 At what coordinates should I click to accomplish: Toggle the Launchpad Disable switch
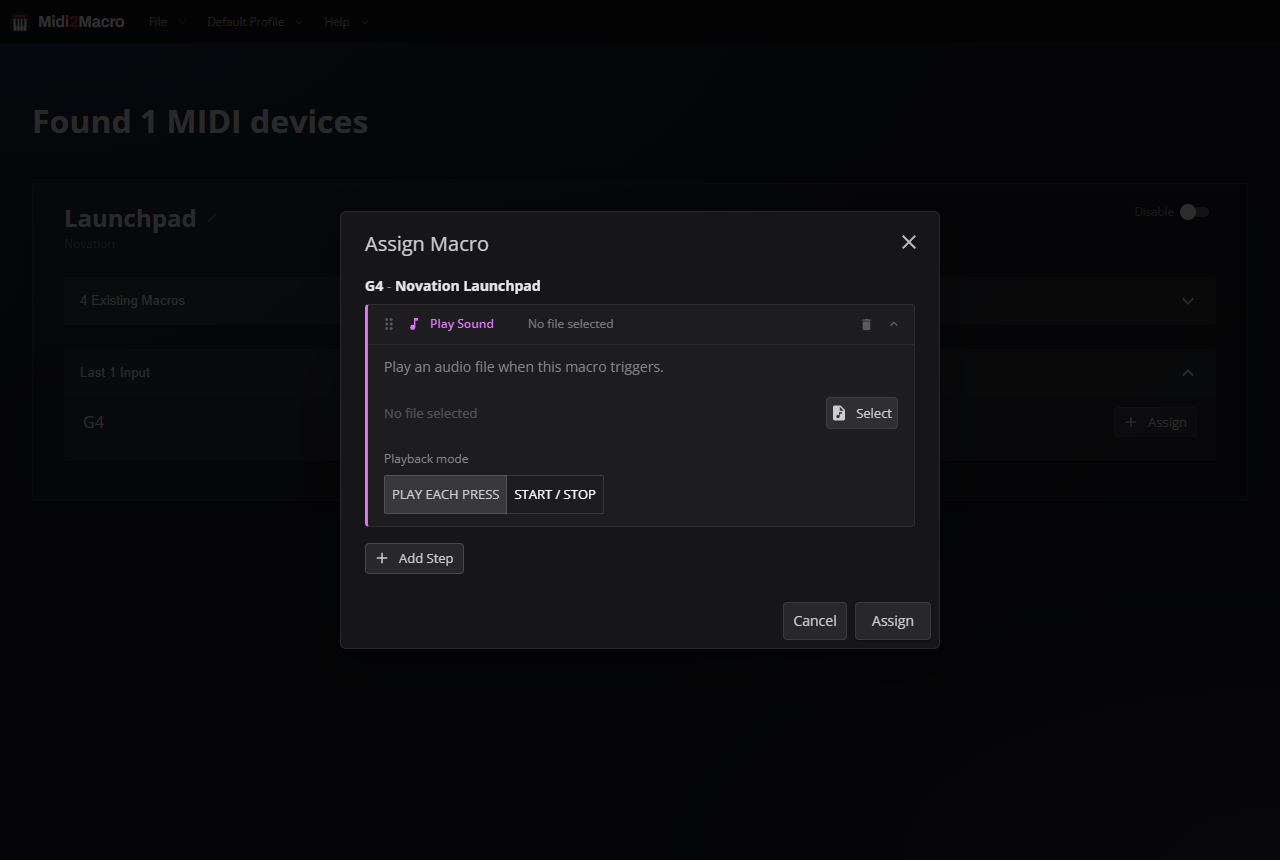(1194, 212)
